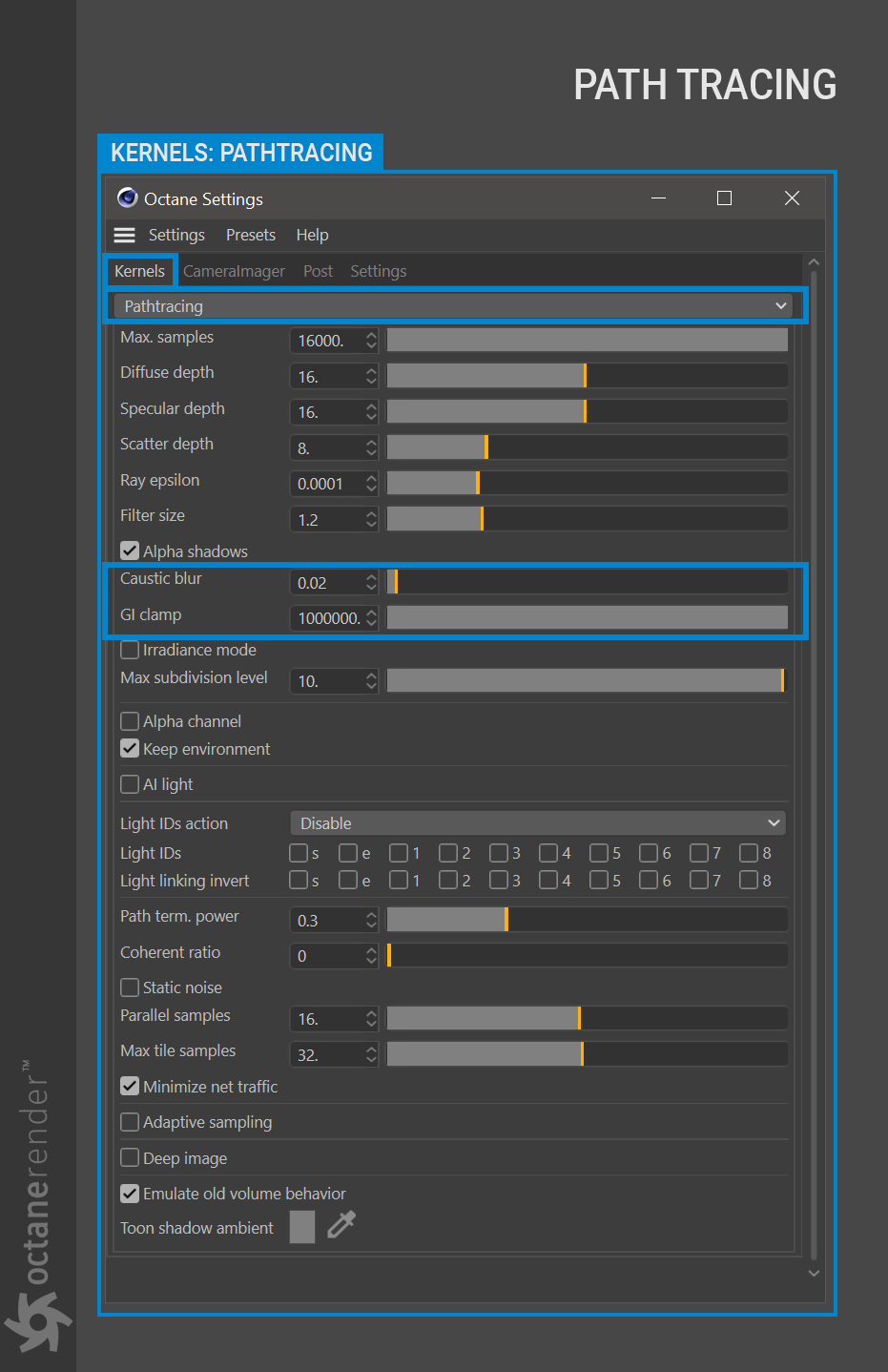
Task: Check Light IDs checkbox 3
Action: tap(499, 853)
